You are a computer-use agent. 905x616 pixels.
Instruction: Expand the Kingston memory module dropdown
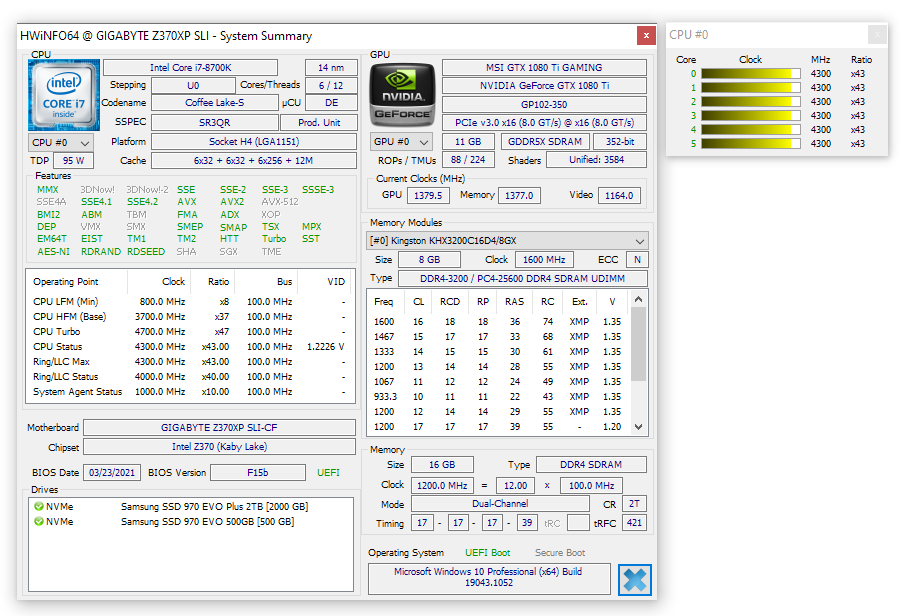pyautogui.click(x=507, y=241)
